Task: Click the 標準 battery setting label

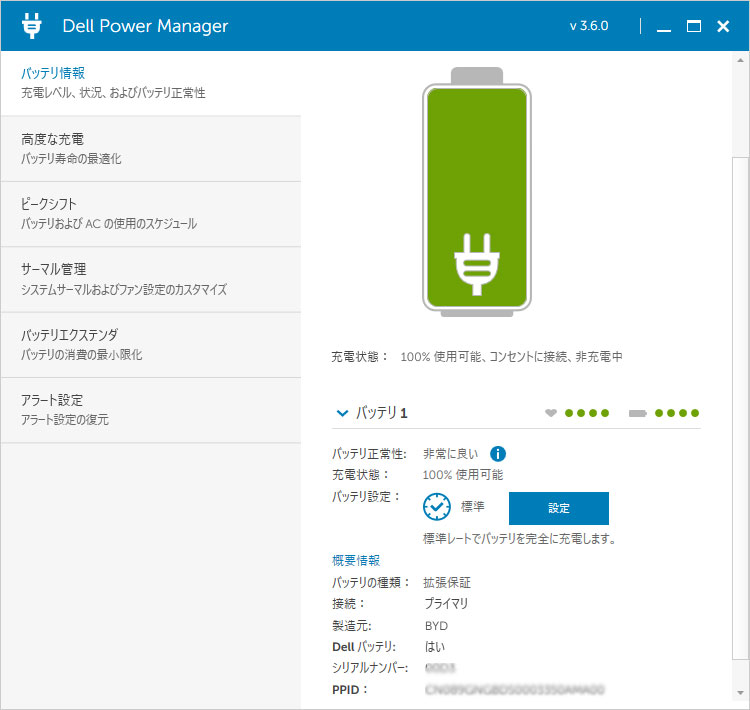Action: coord(473,507)
